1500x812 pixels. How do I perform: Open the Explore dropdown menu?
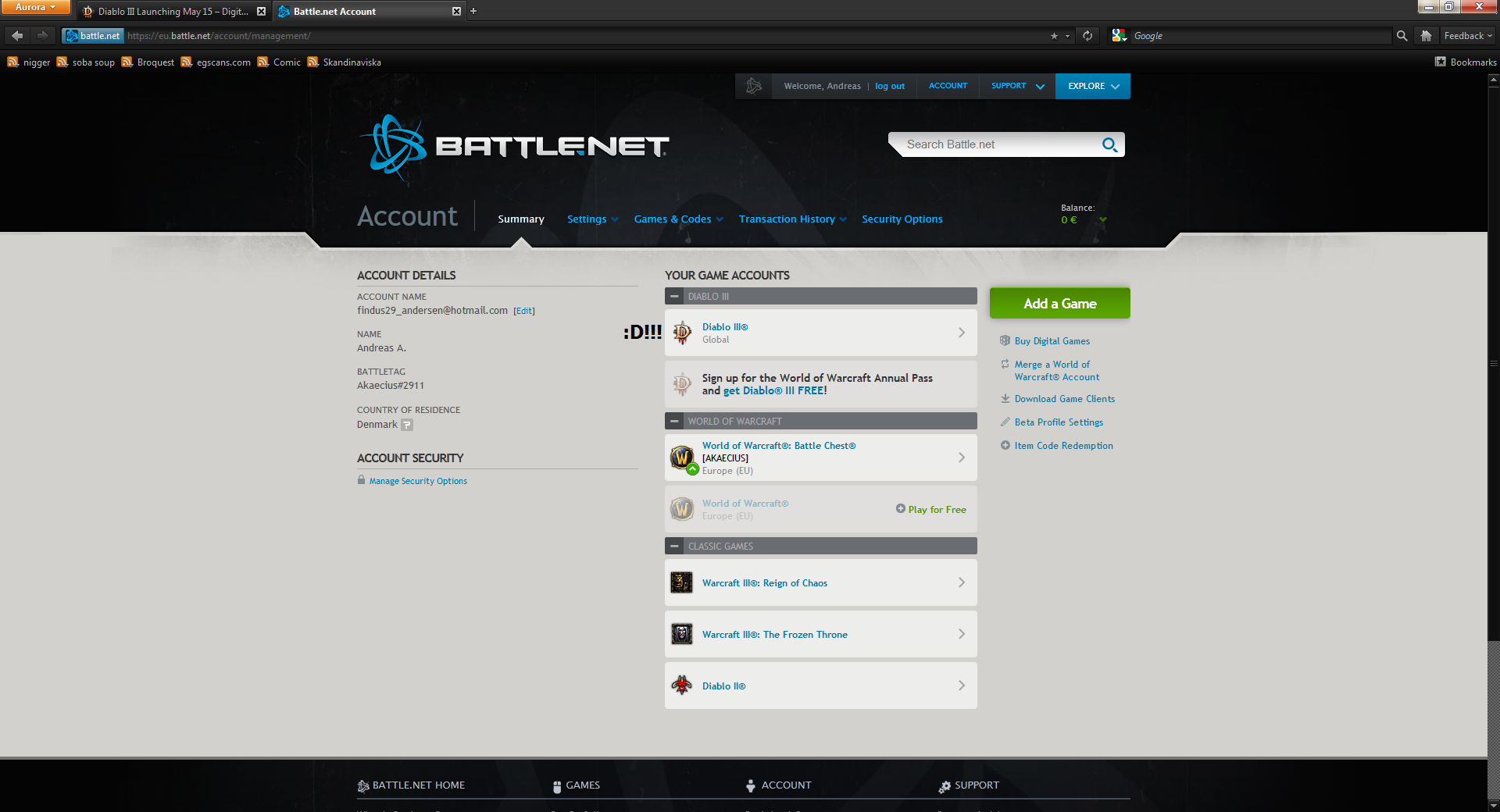tap(1092, 86)
